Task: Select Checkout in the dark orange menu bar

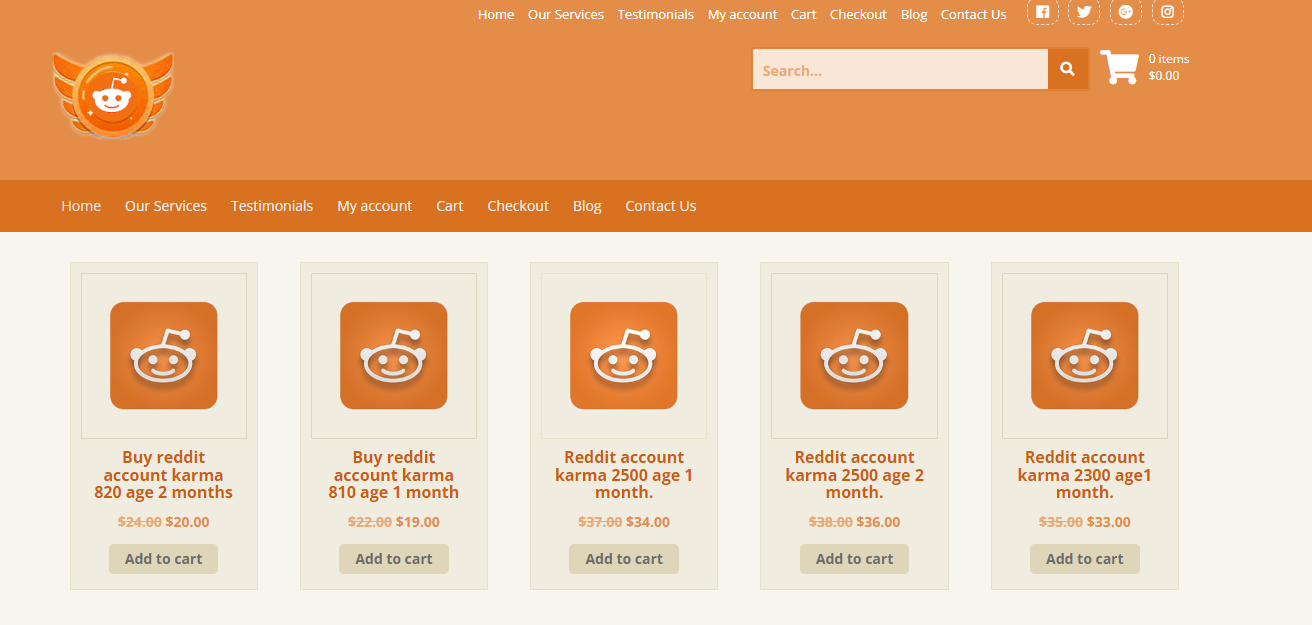Action: coord(518,206)
